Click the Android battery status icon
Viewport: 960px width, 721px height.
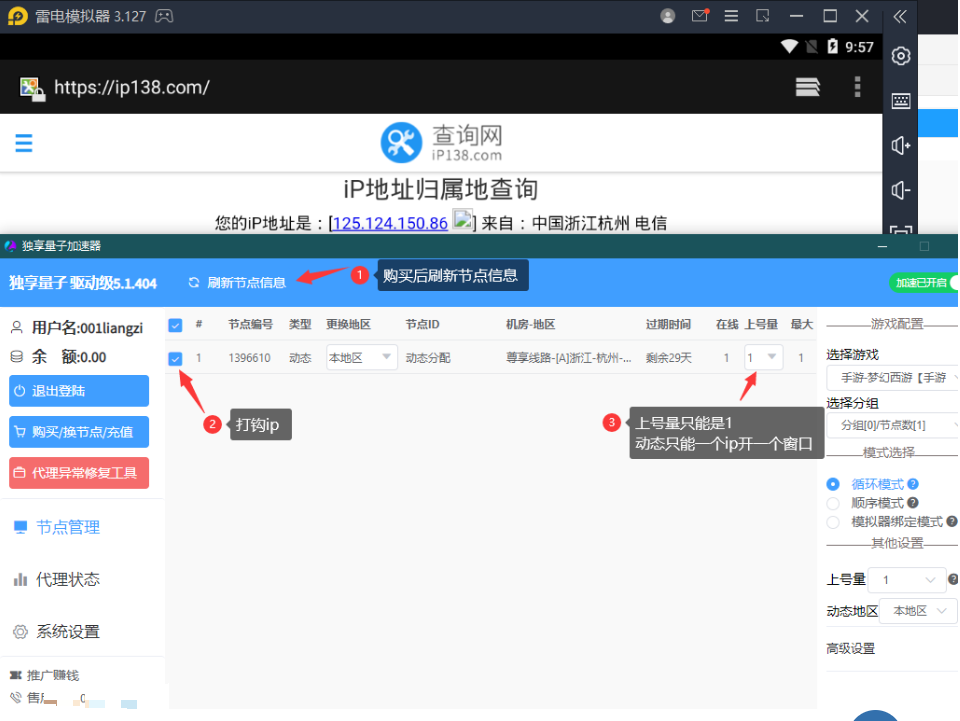coord(833,47)
